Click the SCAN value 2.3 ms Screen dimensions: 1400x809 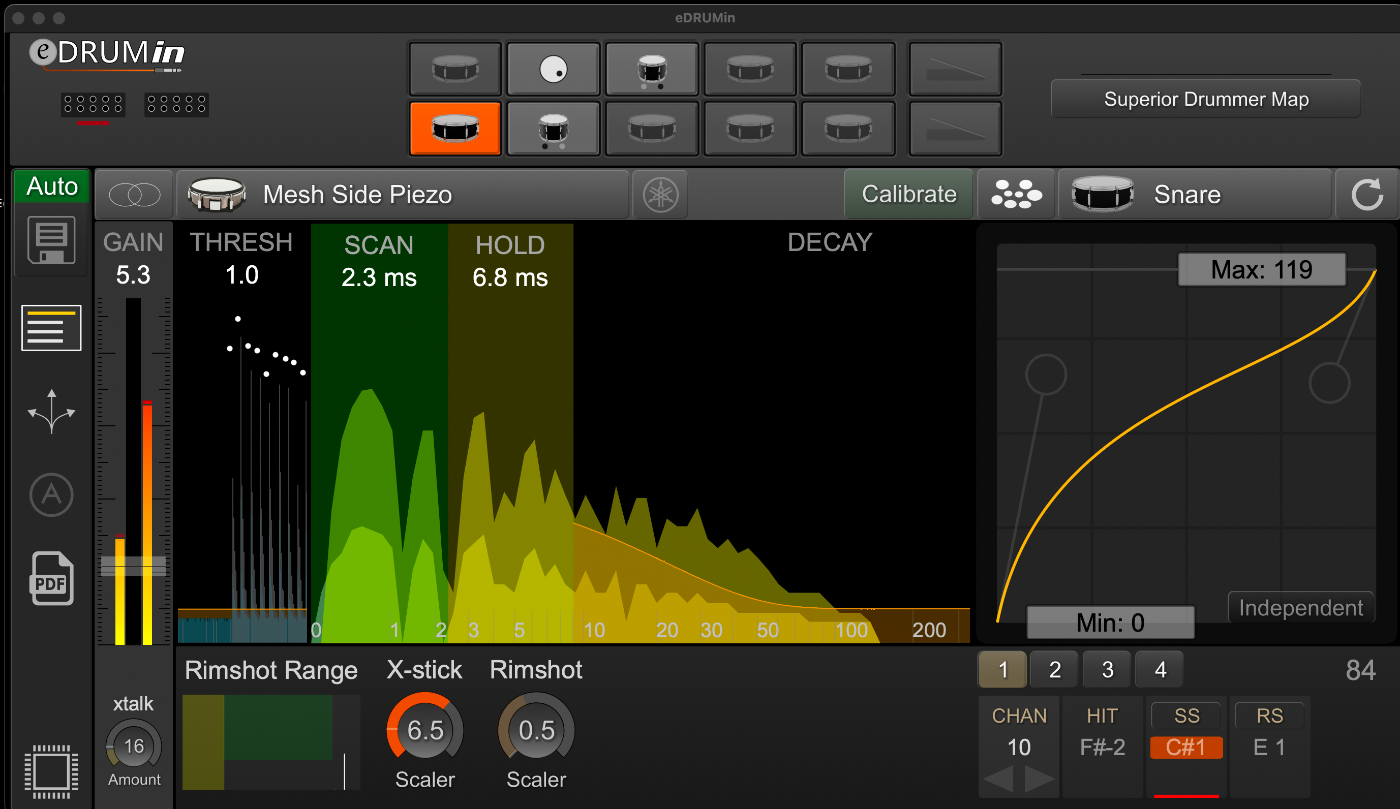tap(379, 278)
